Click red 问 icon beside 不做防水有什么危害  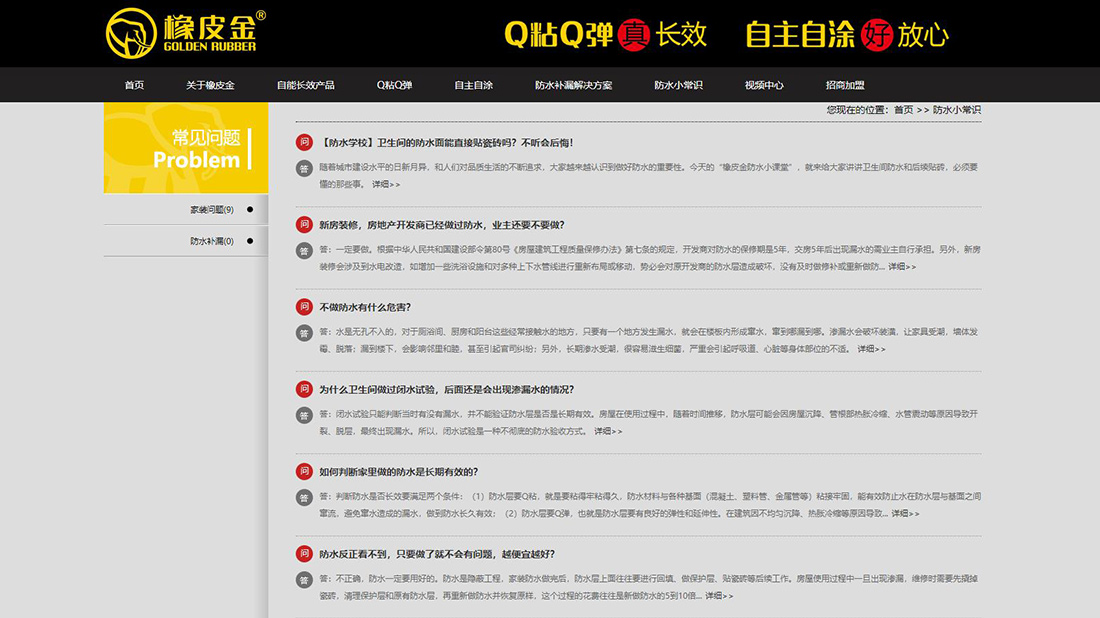(304, 307)
